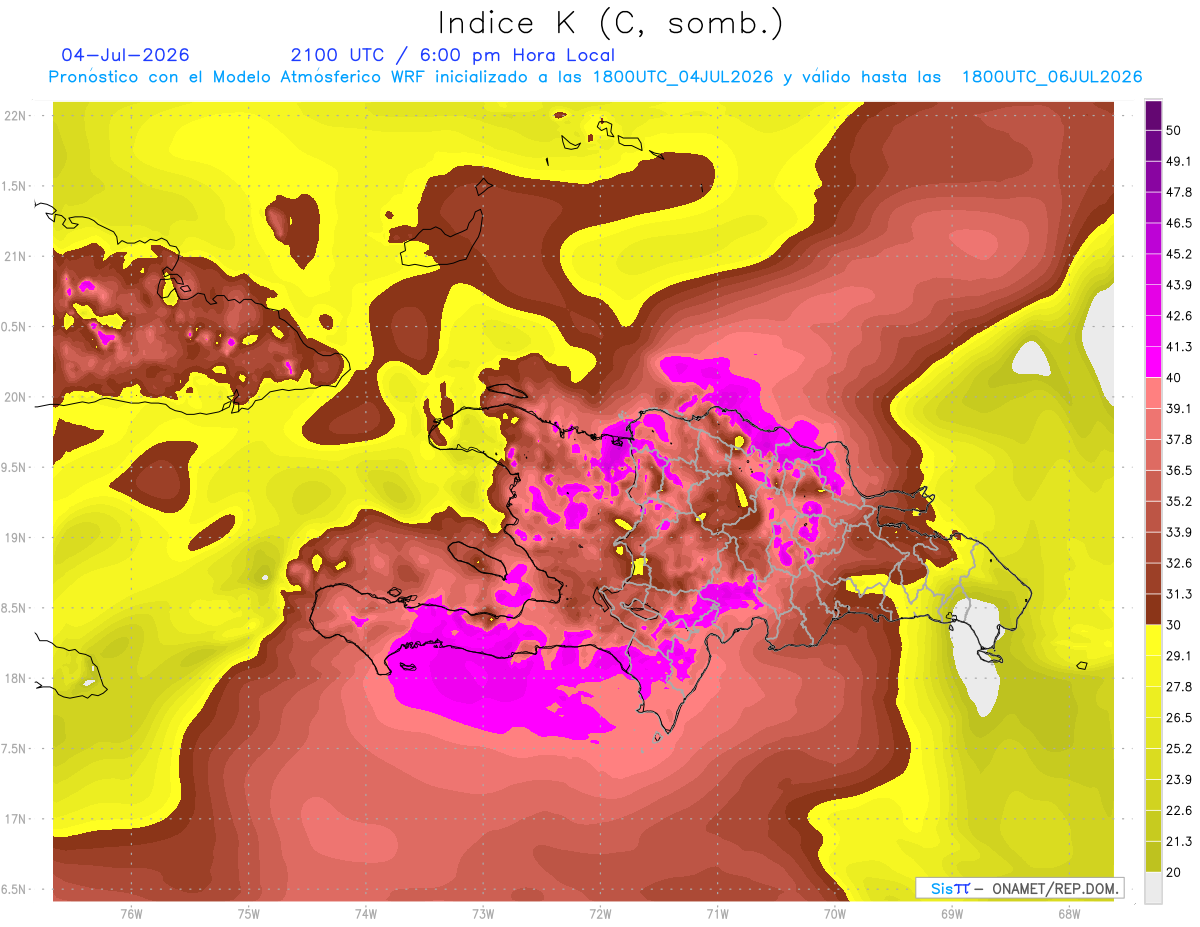This screenshot has width=1200, height=927.
Task: Click the legend value '40'
Action: point(1175,378)
